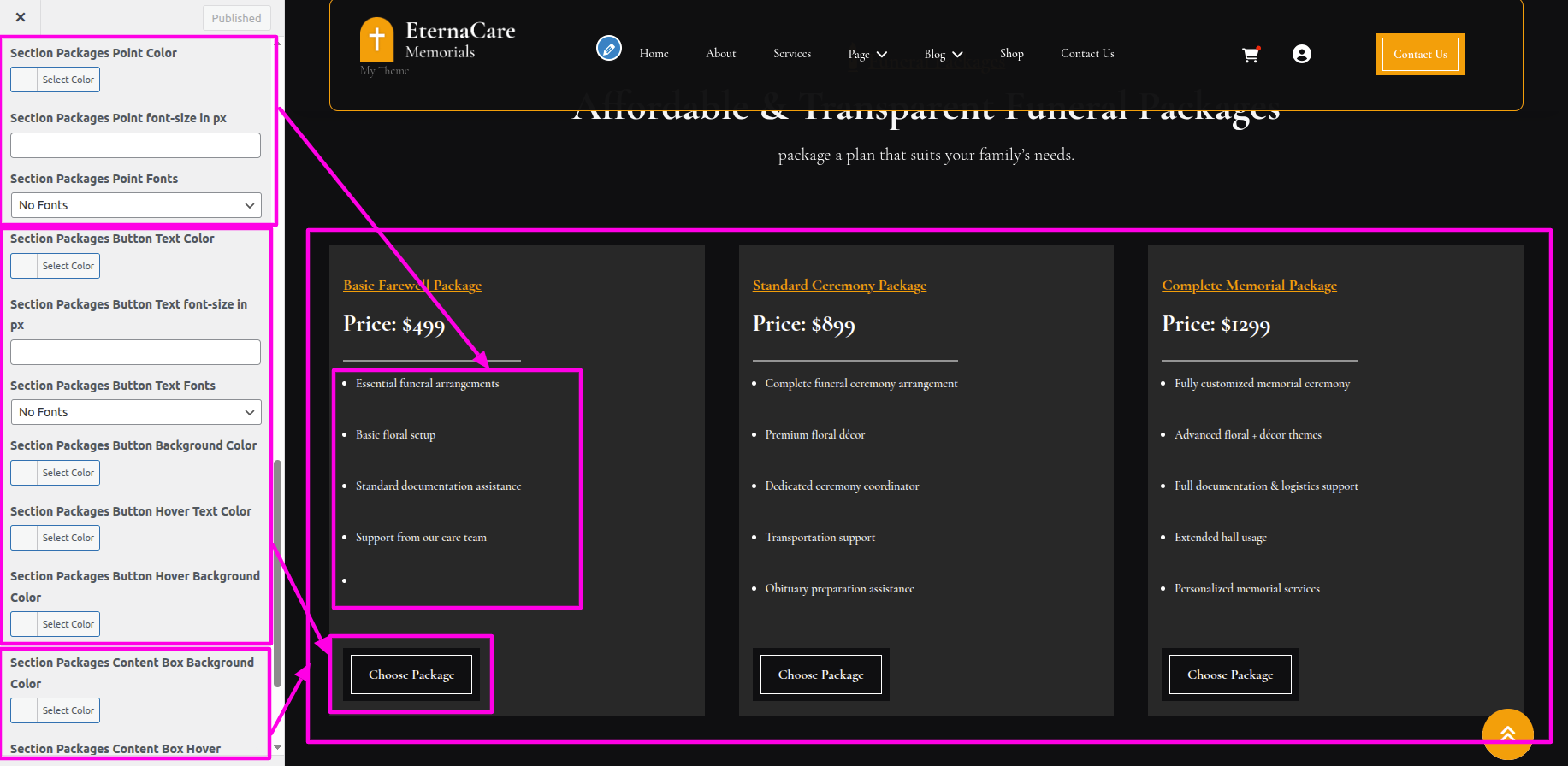Screen dimensions: 1568x766
Task: Click the EternaCare cross logo icon
Action: click(x=376, y=39)
